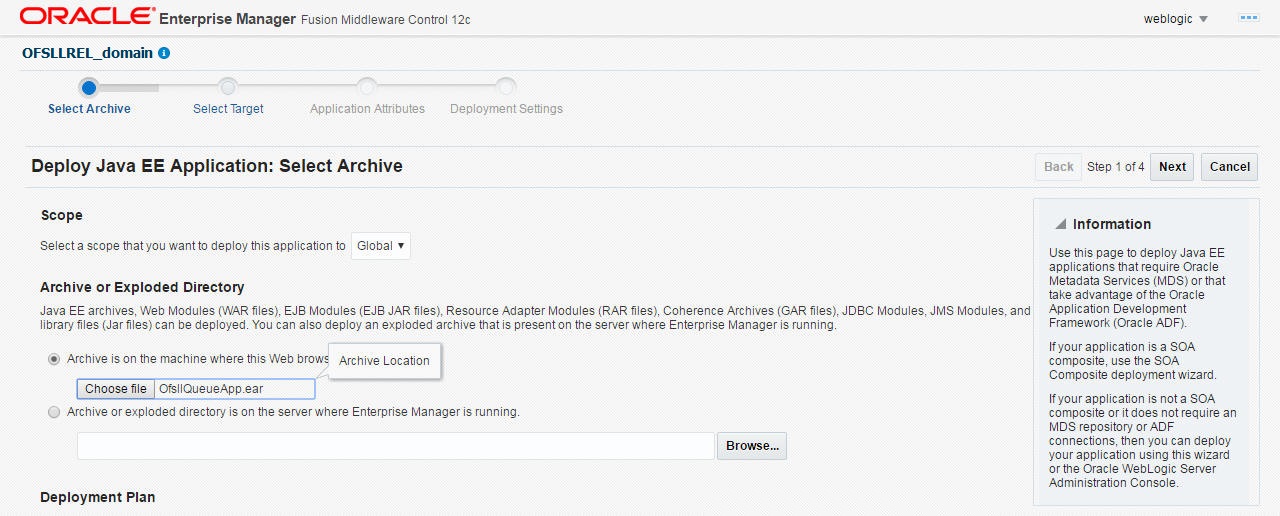Click the Choose file button
The width and height of the screenshot is (1280, 516).
pyautogui.click(x=116, y=389)
